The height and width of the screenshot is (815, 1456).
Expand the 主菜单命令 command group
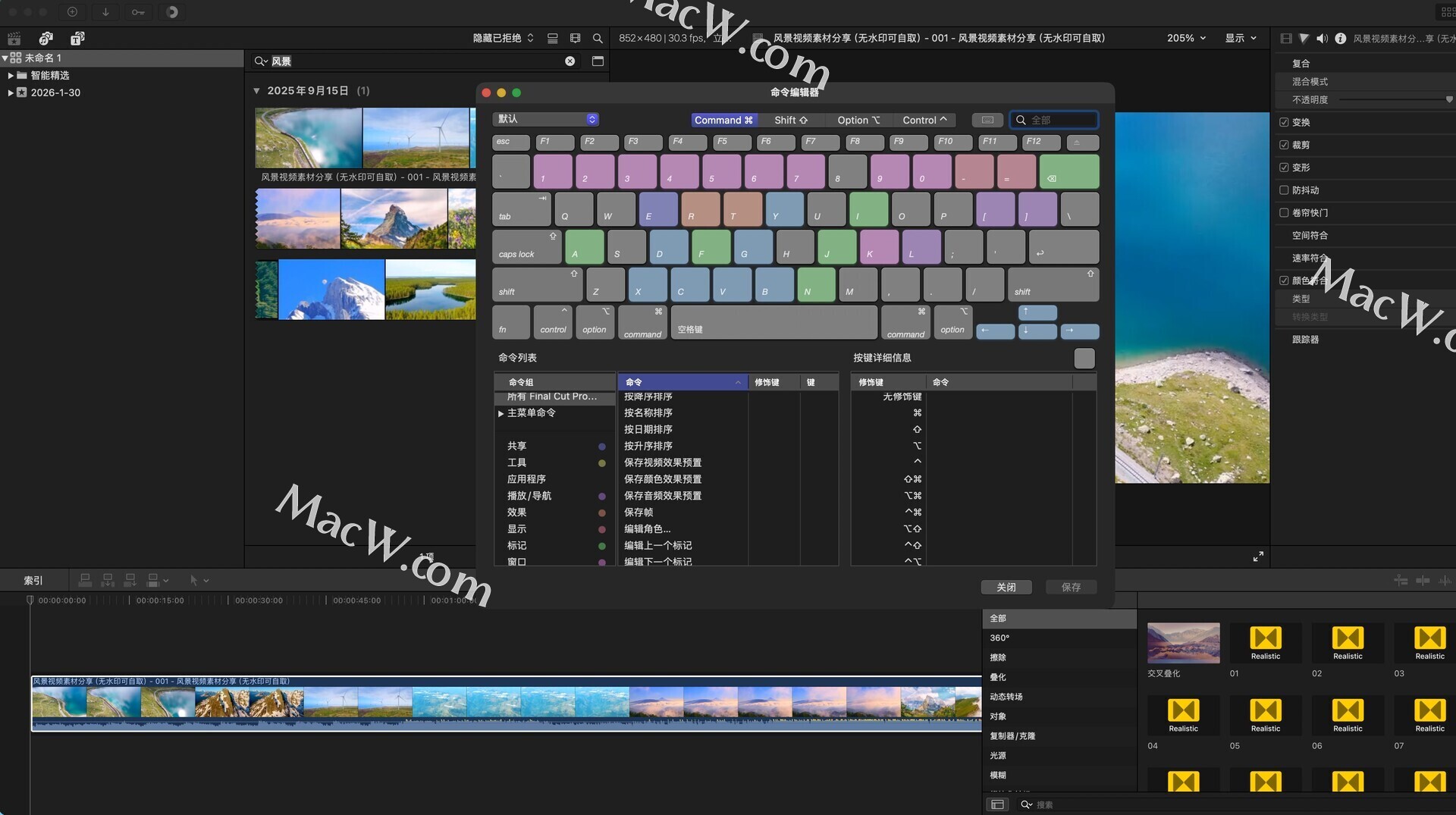pos(500,413)
